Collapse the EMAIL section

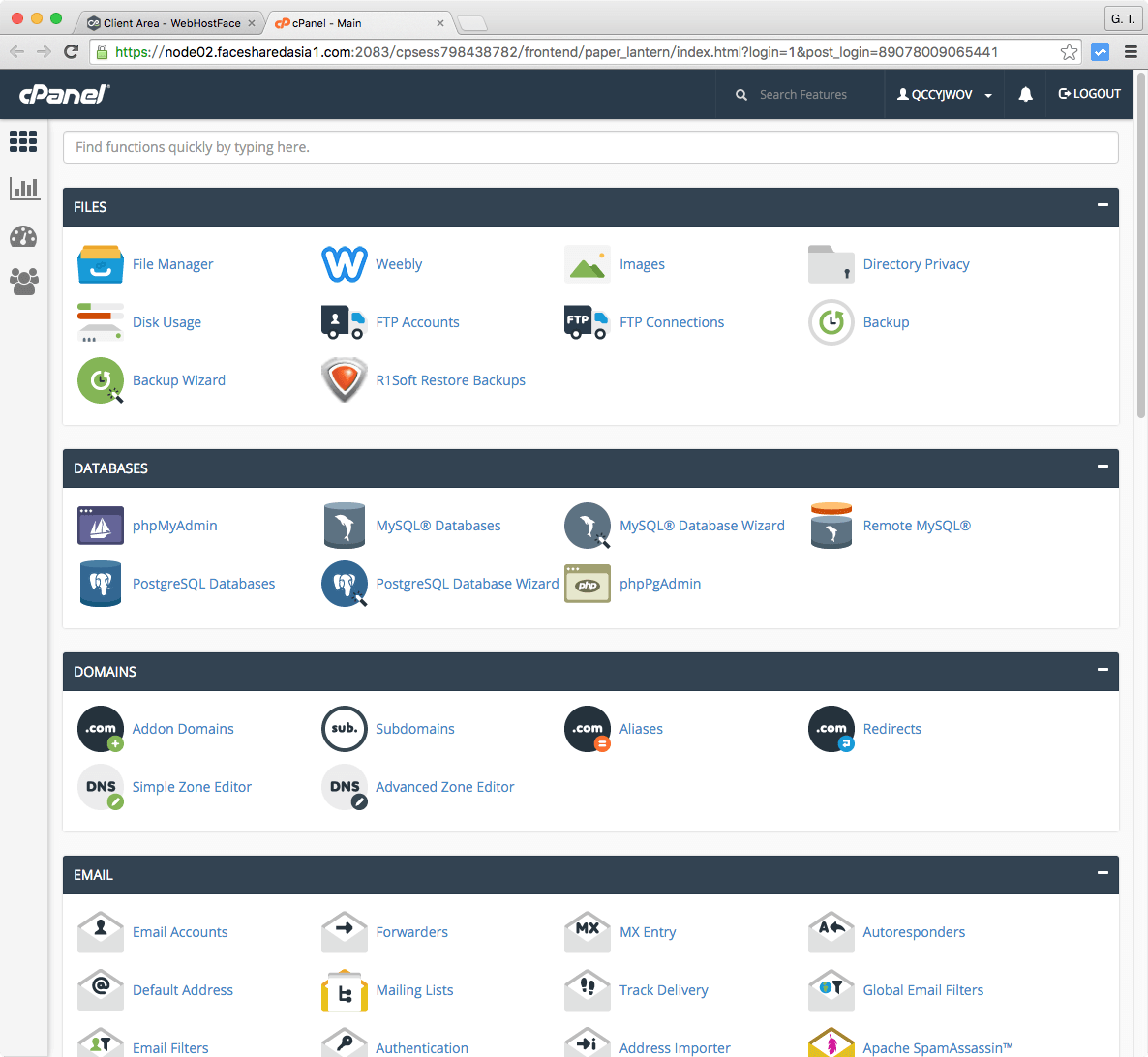pyautogui.click(x=1102, y=873)
